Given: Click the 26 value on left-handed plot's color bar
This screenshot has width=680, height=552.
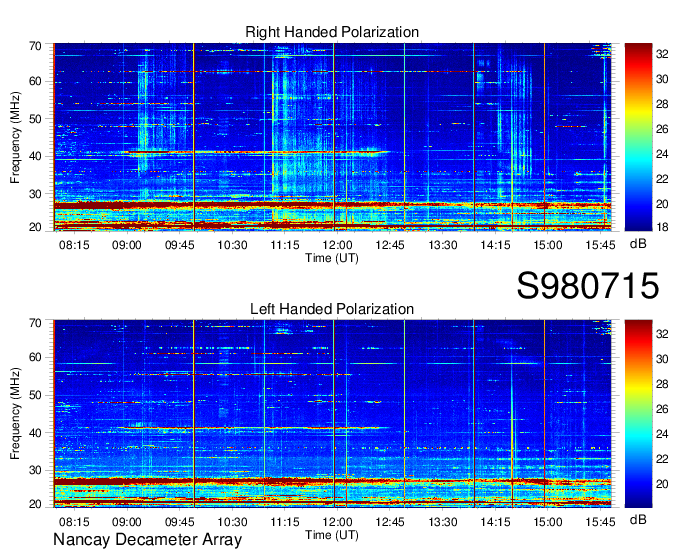Looking at the screenshot, I should point(662,409).
